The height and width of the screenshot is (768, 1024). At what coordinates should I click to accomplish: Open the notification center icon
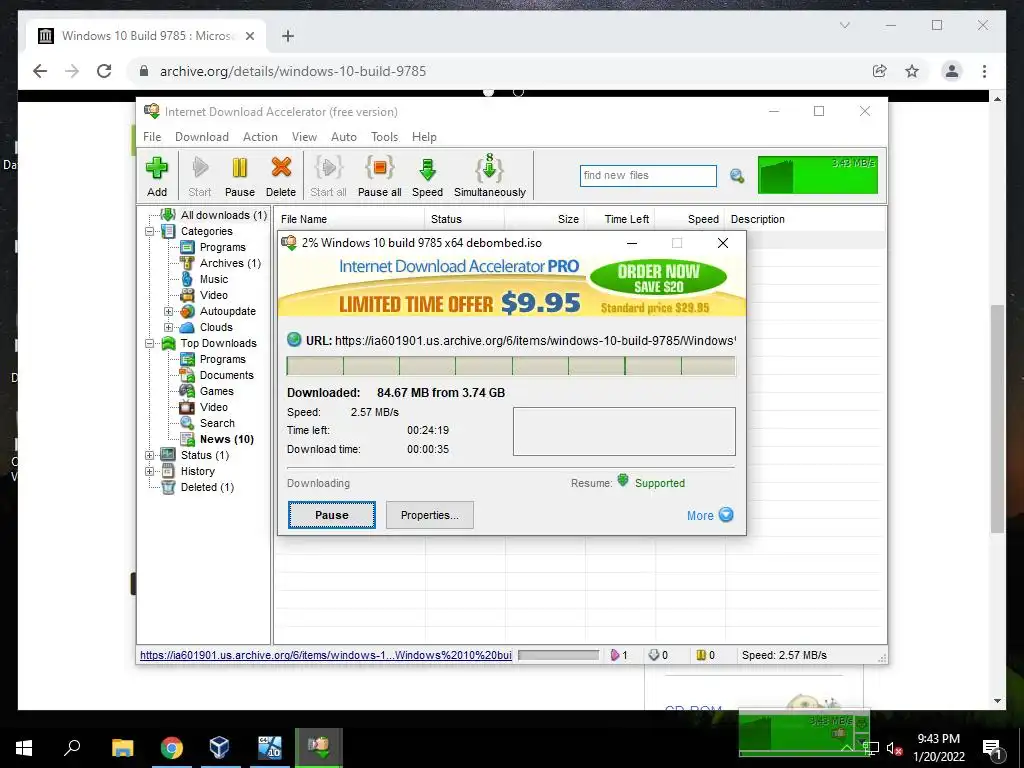pos(992,748)
